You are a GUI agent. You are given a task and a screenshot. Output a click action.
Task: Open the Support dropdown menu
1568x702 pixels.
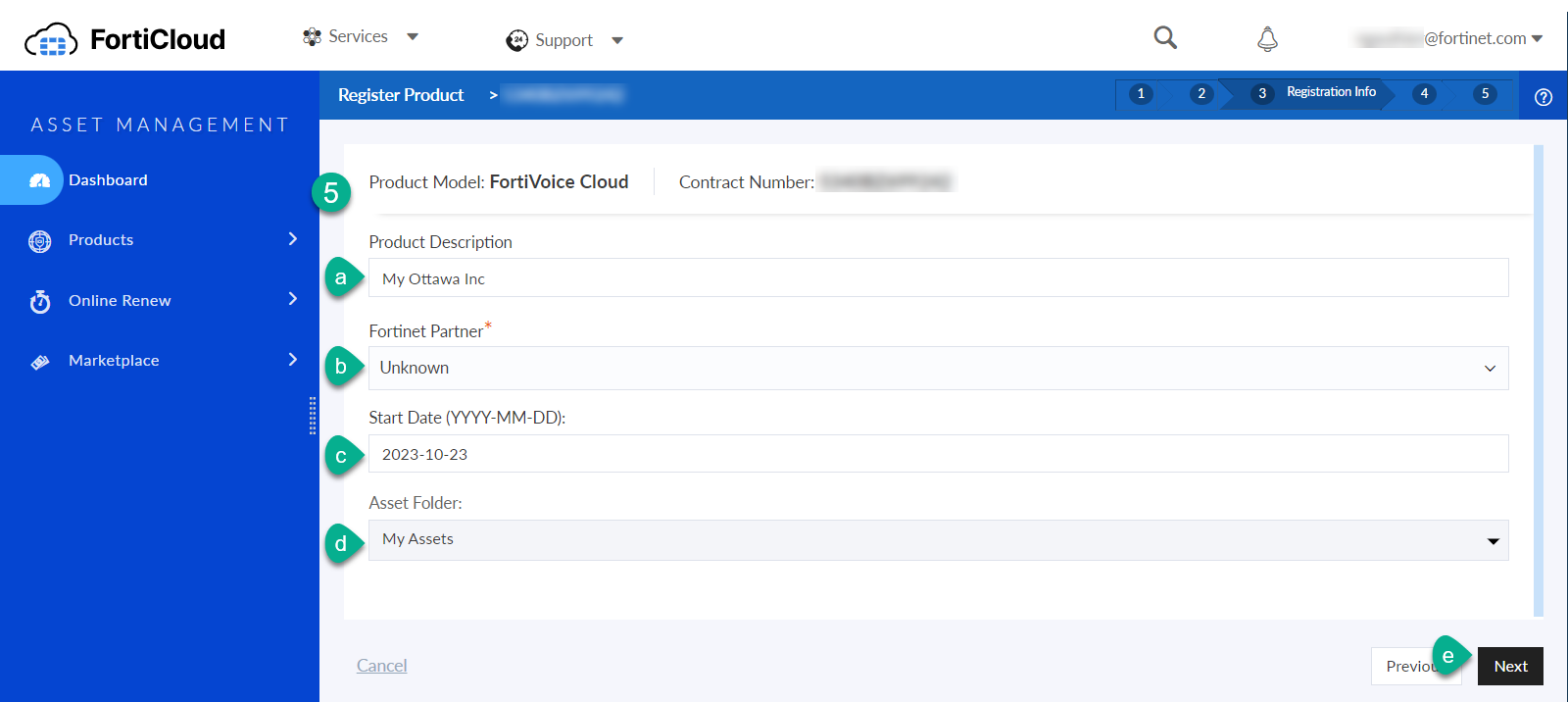(x=564, y=40)
